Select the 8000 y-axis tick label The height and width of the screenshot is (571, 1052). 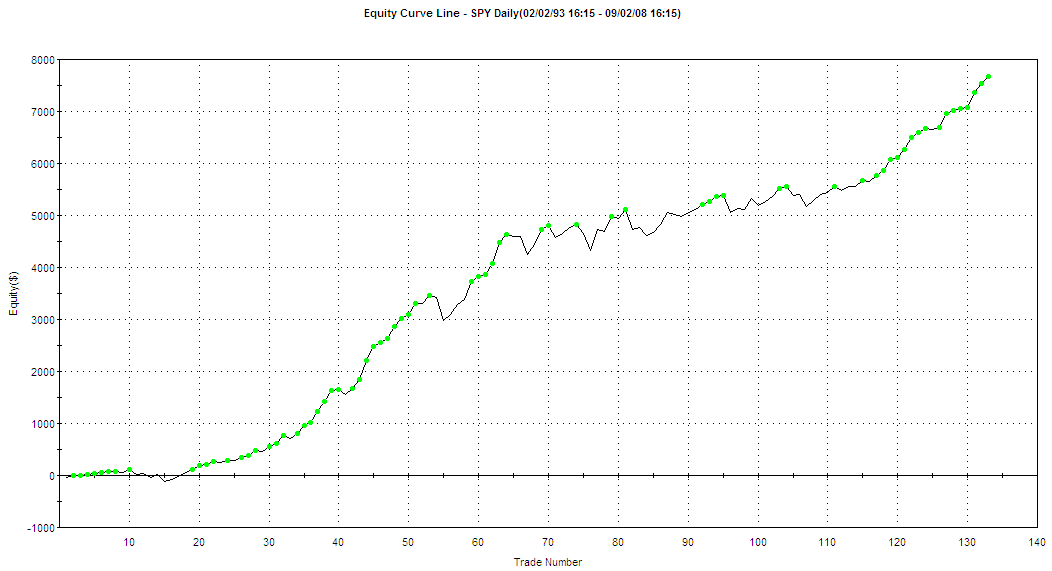[43, 60]
